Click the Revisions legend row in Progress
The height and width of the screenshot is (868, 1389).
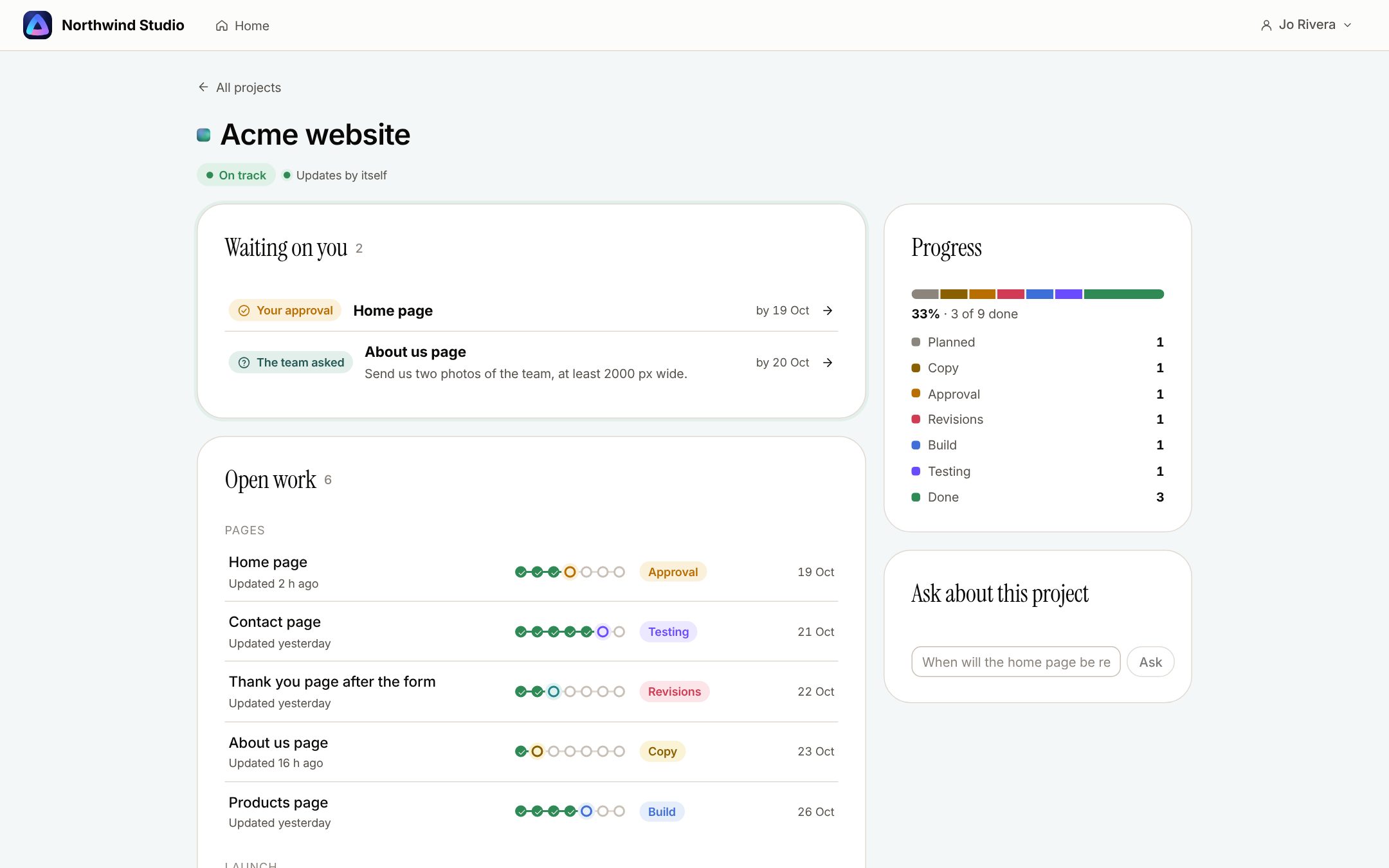click(x=1038, y=419)
